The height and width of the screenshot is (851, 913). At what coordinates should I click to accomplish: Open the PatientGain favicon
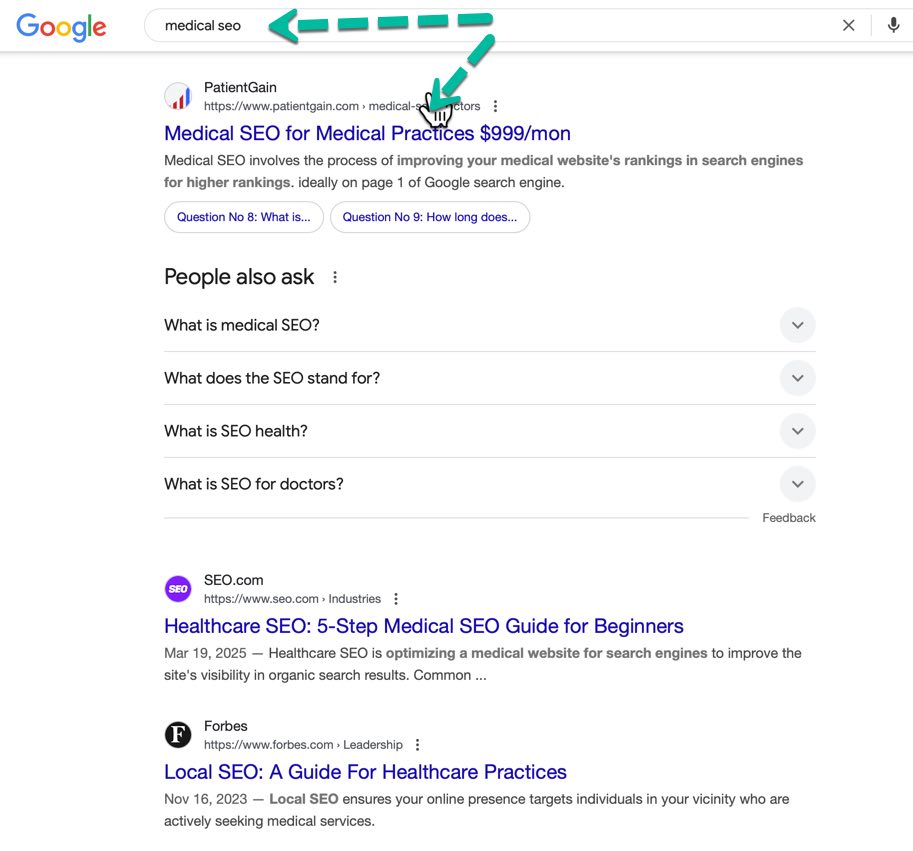click(x=178, y=96)
